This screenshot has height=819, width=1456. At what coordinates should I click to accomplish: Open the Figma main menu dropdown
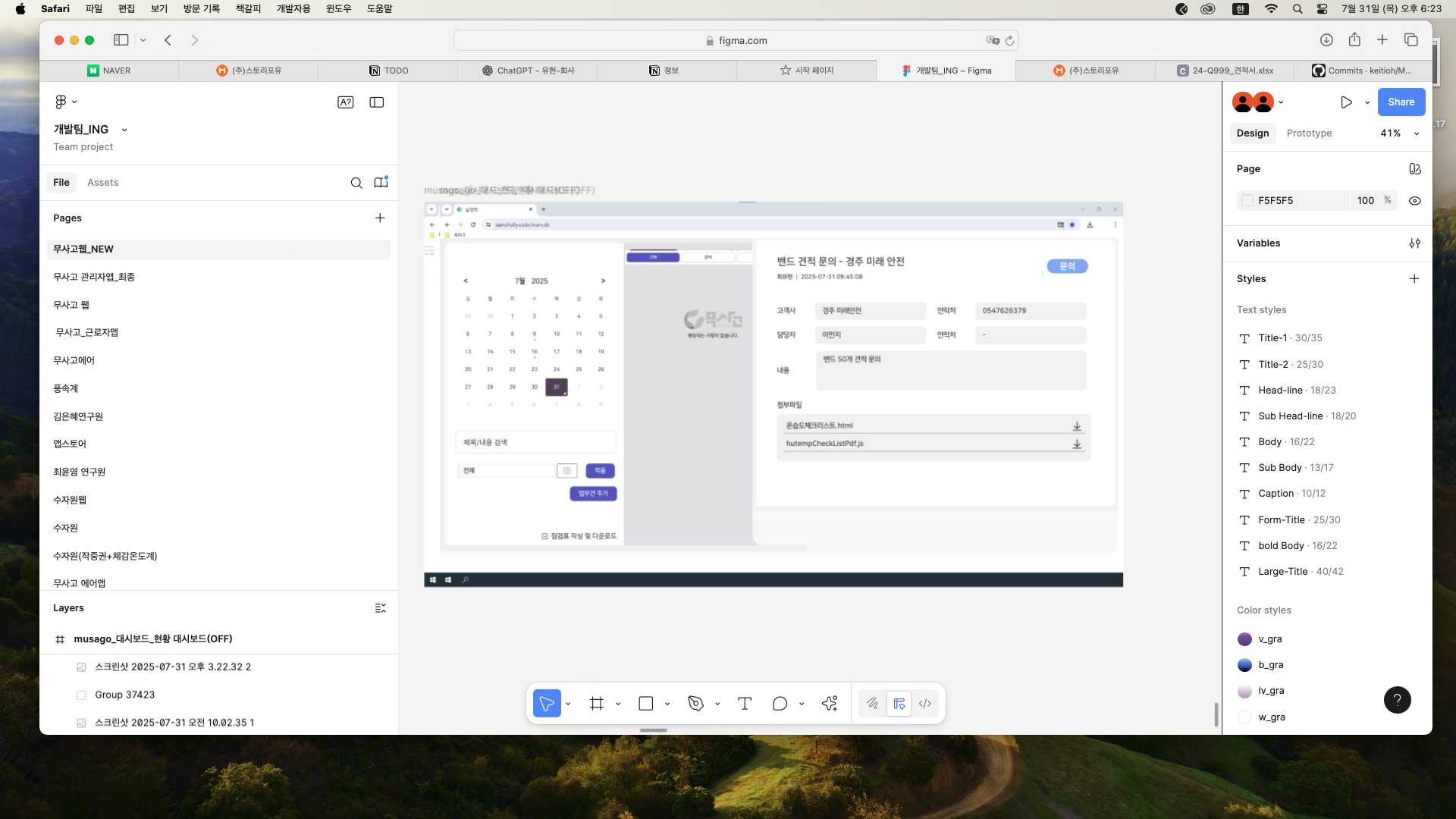pos(65,102)
